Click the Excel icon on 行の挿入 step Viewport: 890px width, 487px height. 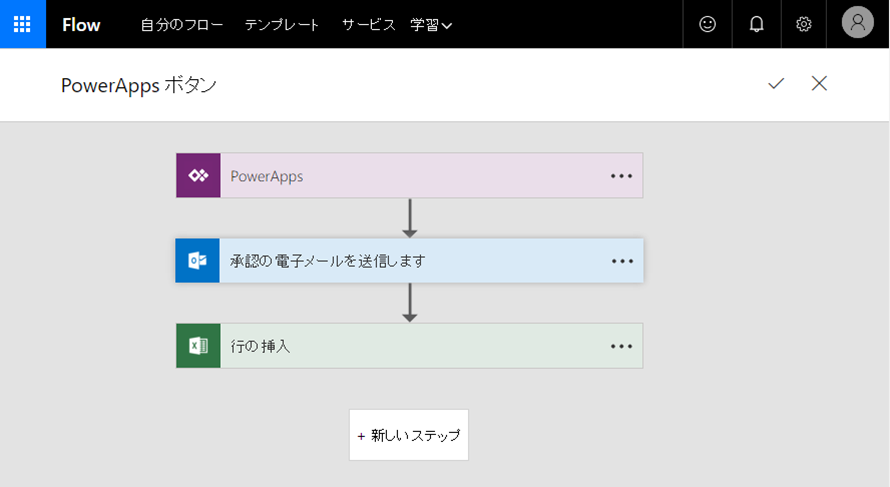click(198, 346)
